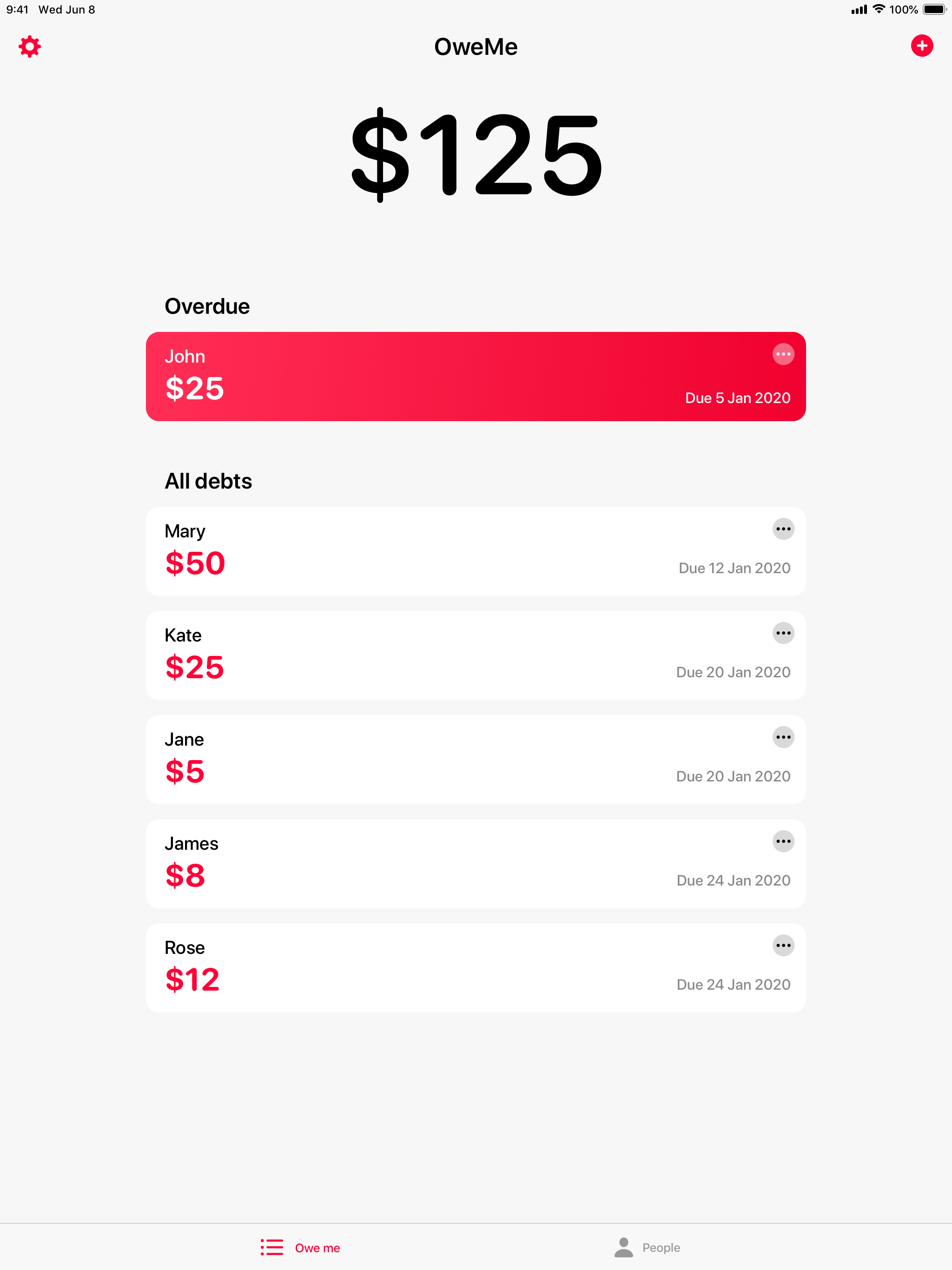Open James's $8 debt entry
The width and height of the screenshot is (952, 1270).
[x=476, y=864]
